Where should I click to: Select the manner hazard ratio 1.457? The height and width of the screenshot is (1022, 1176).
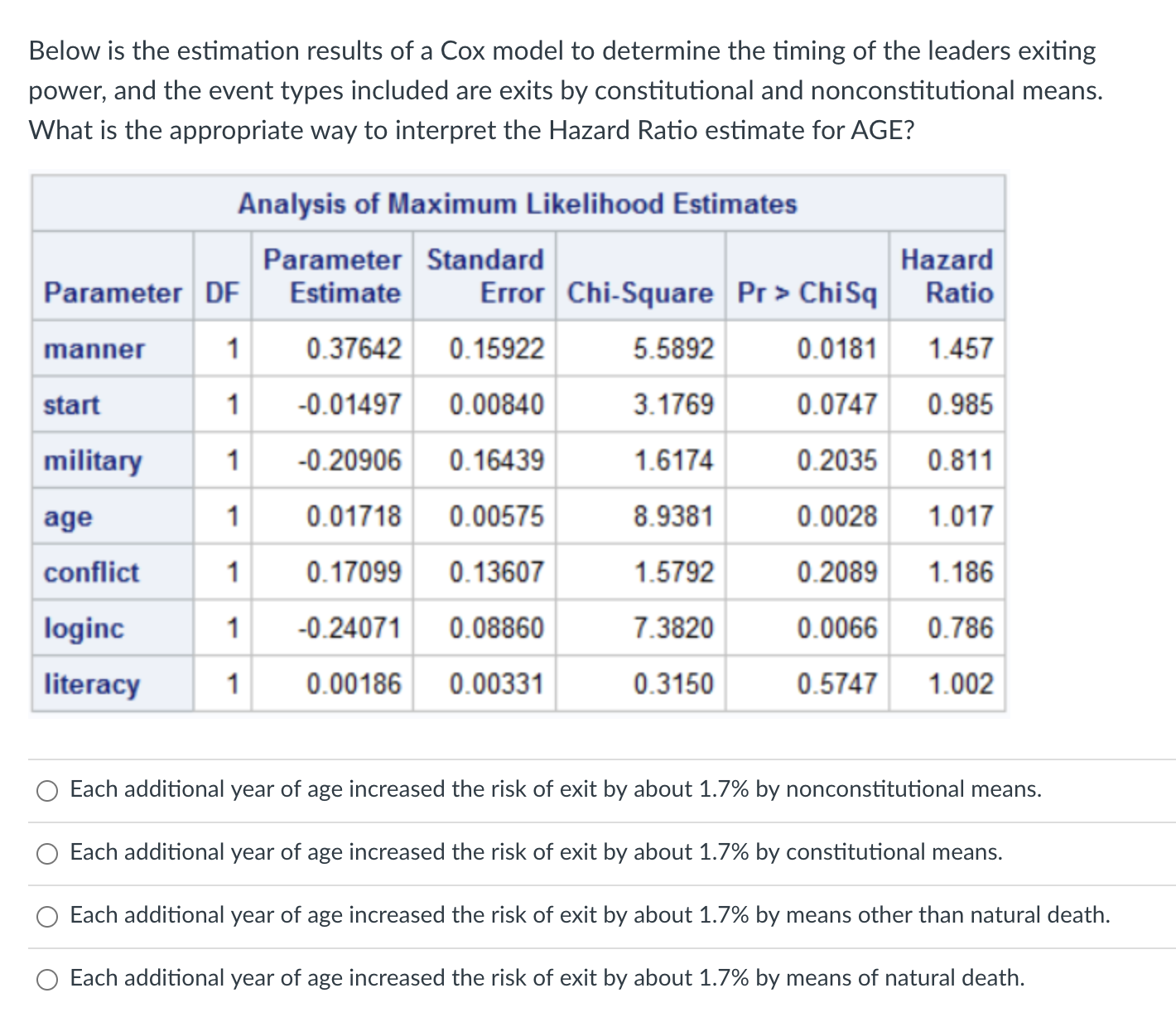(x=960, y=349)
